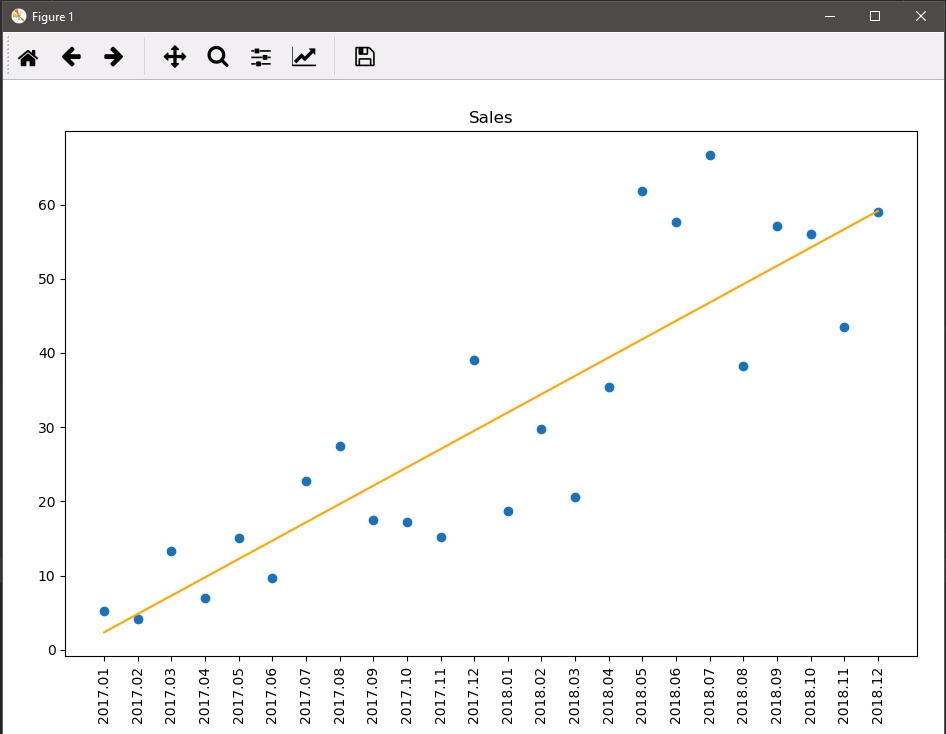Activate the Pan axes tool
The width and height of the screenshot is (946, 734).
pos(175,57)
